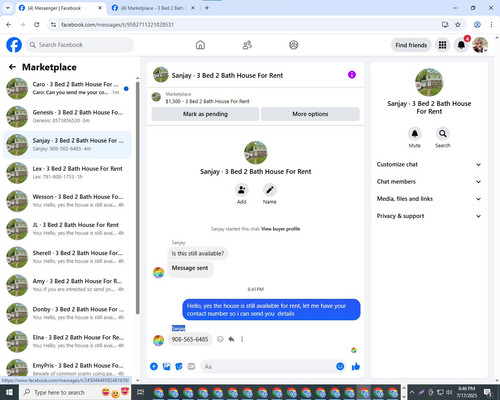Open emoji picker in message box

coord(340,367)
